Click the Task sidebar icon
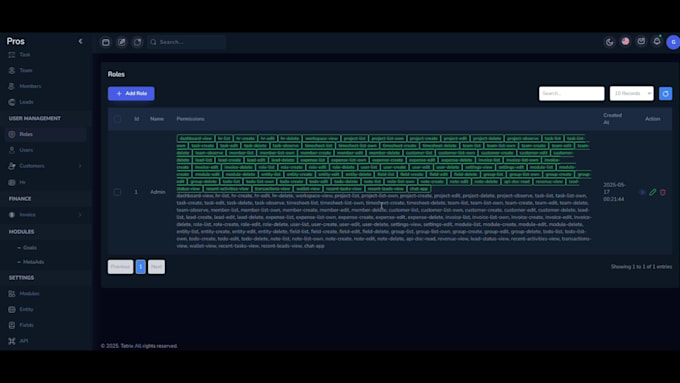 point(12,55)
